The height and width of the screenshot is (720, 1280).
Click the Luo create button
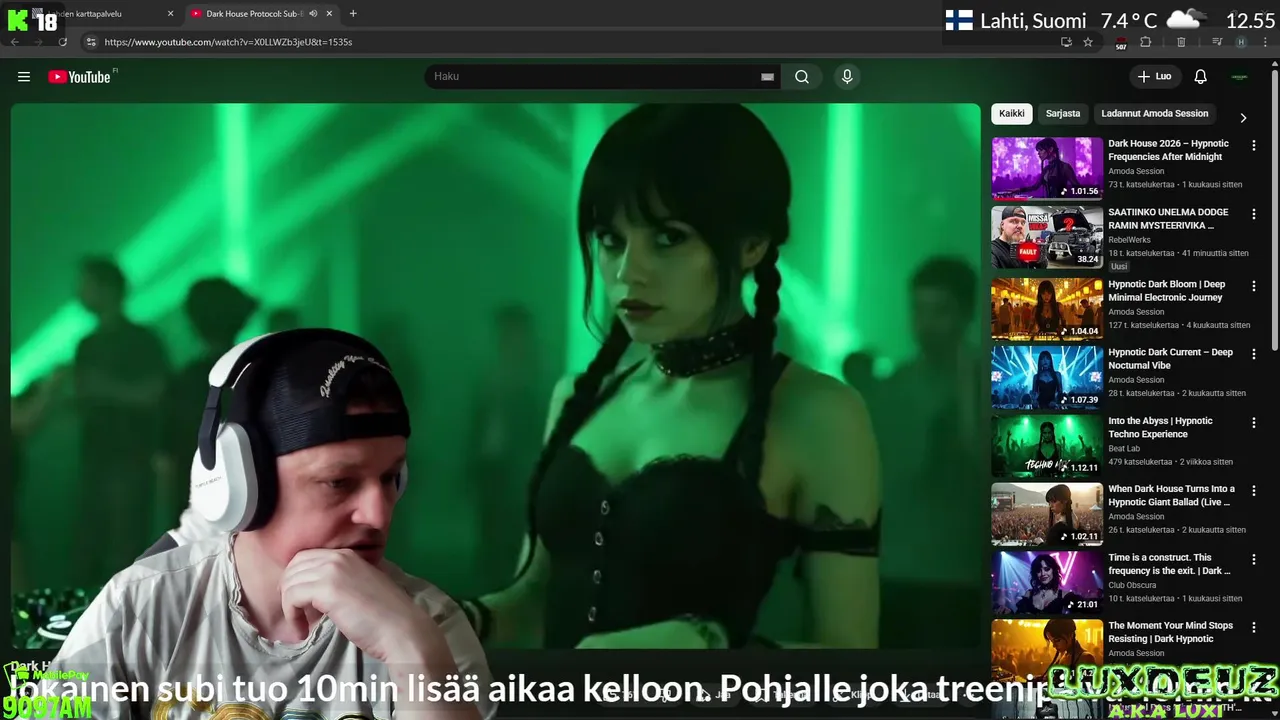tap(1154, 77)
